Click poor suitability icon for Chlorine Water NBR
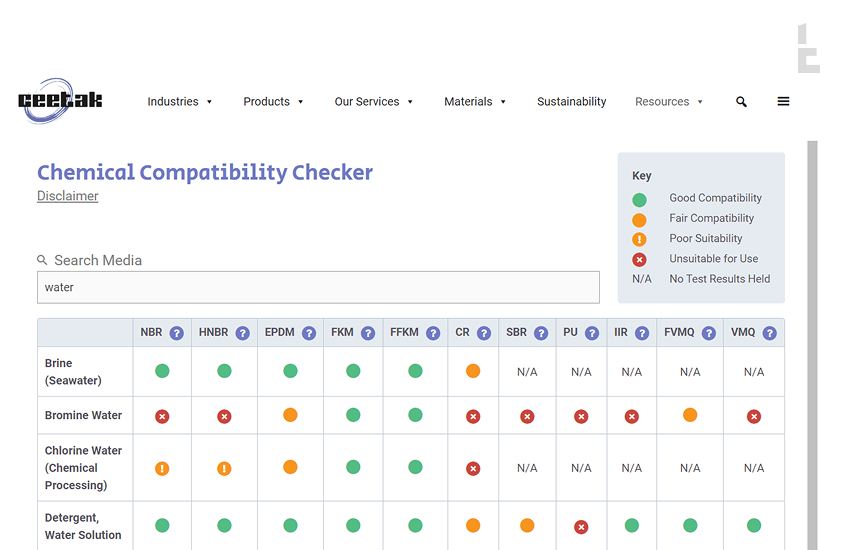Image resolution: width=850 pixels, height=550 pixels. pos(162,468)
